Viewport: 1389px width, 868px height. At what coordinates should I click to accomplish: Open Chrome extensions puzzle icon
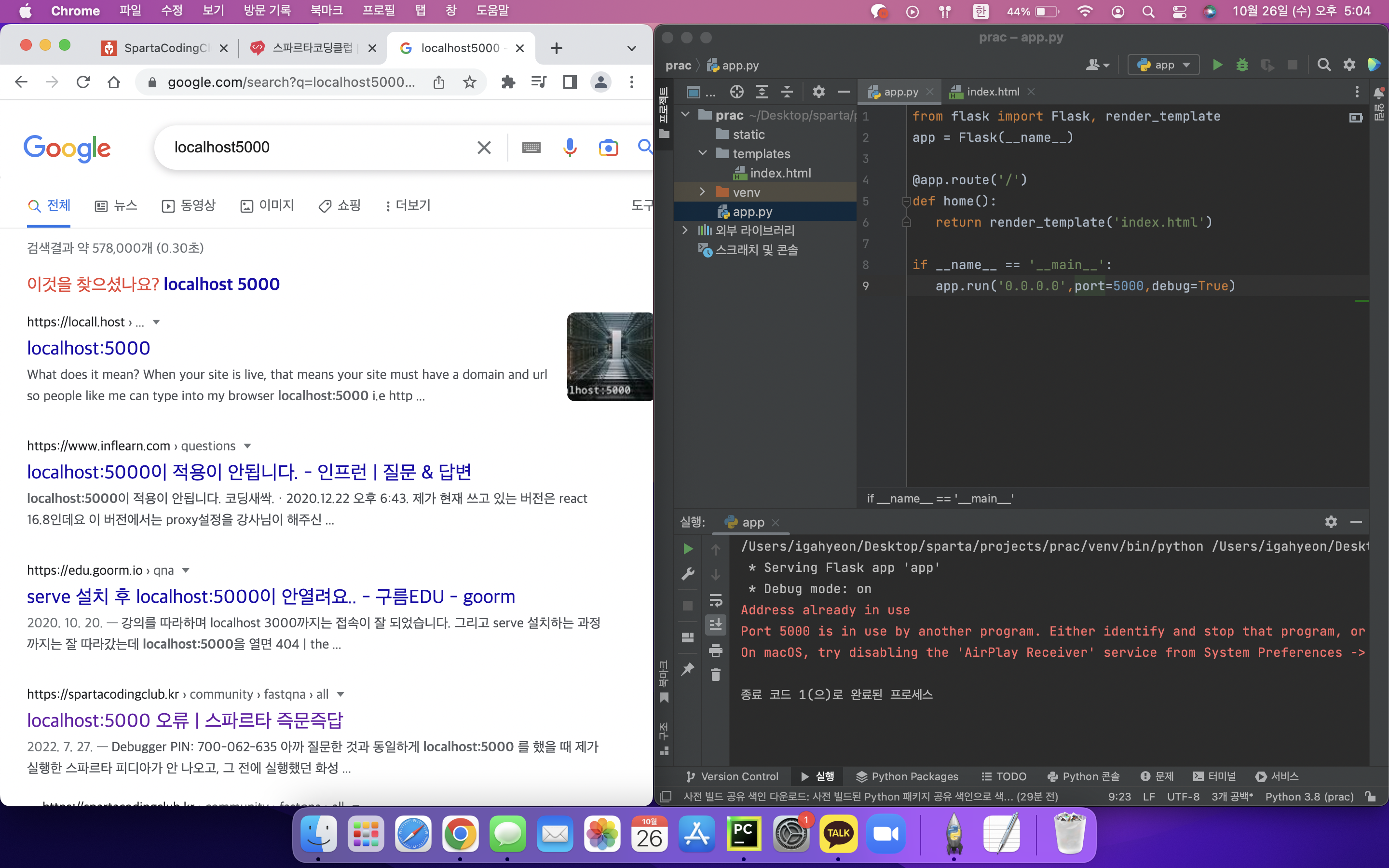(508, 82)
